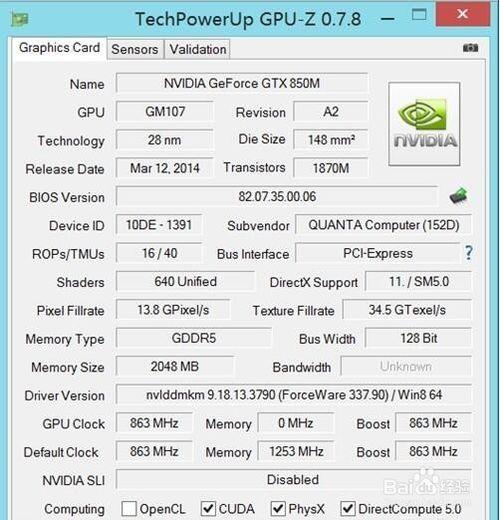Click the Revision field showing A2
This screenshot has width=500, height=520.
[x=331, y=112]
